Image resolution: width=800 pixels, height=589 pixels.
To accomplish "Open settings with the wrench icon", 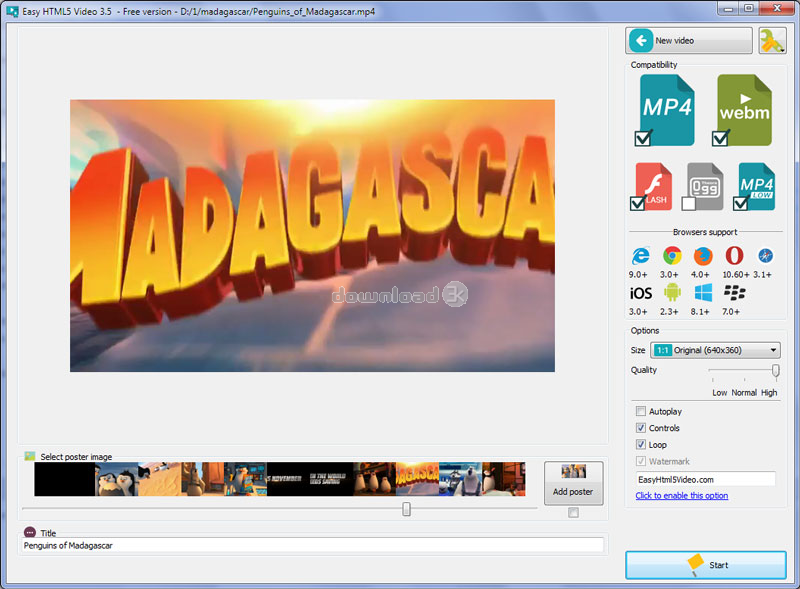I will [x=771, y=41].
